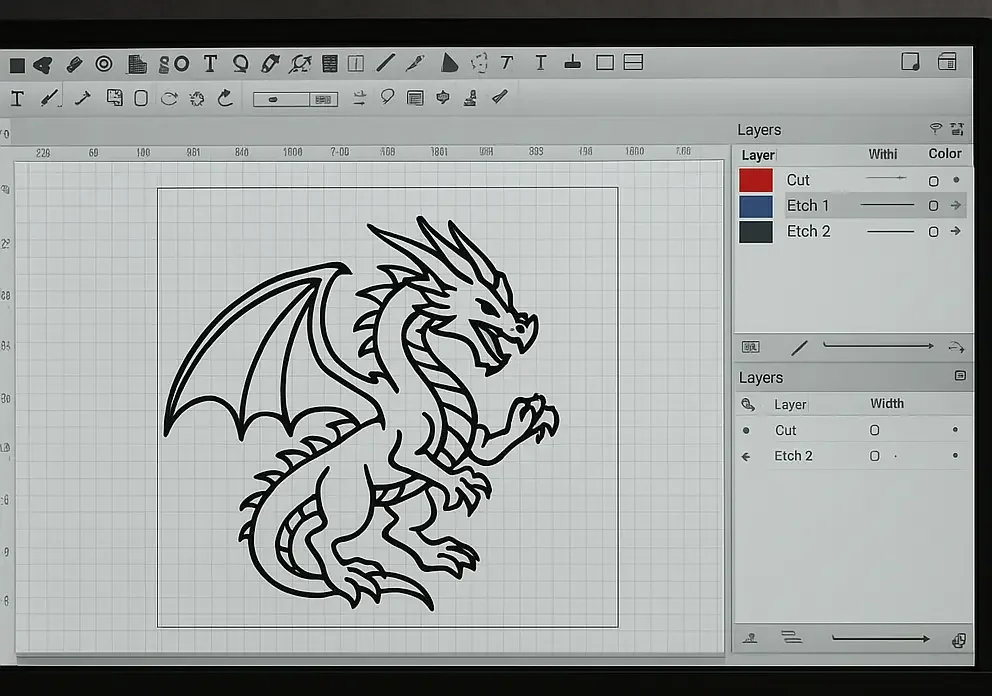Select the solid black square tool
Viewport: 992px width, 696px height.
coord(17,65)
